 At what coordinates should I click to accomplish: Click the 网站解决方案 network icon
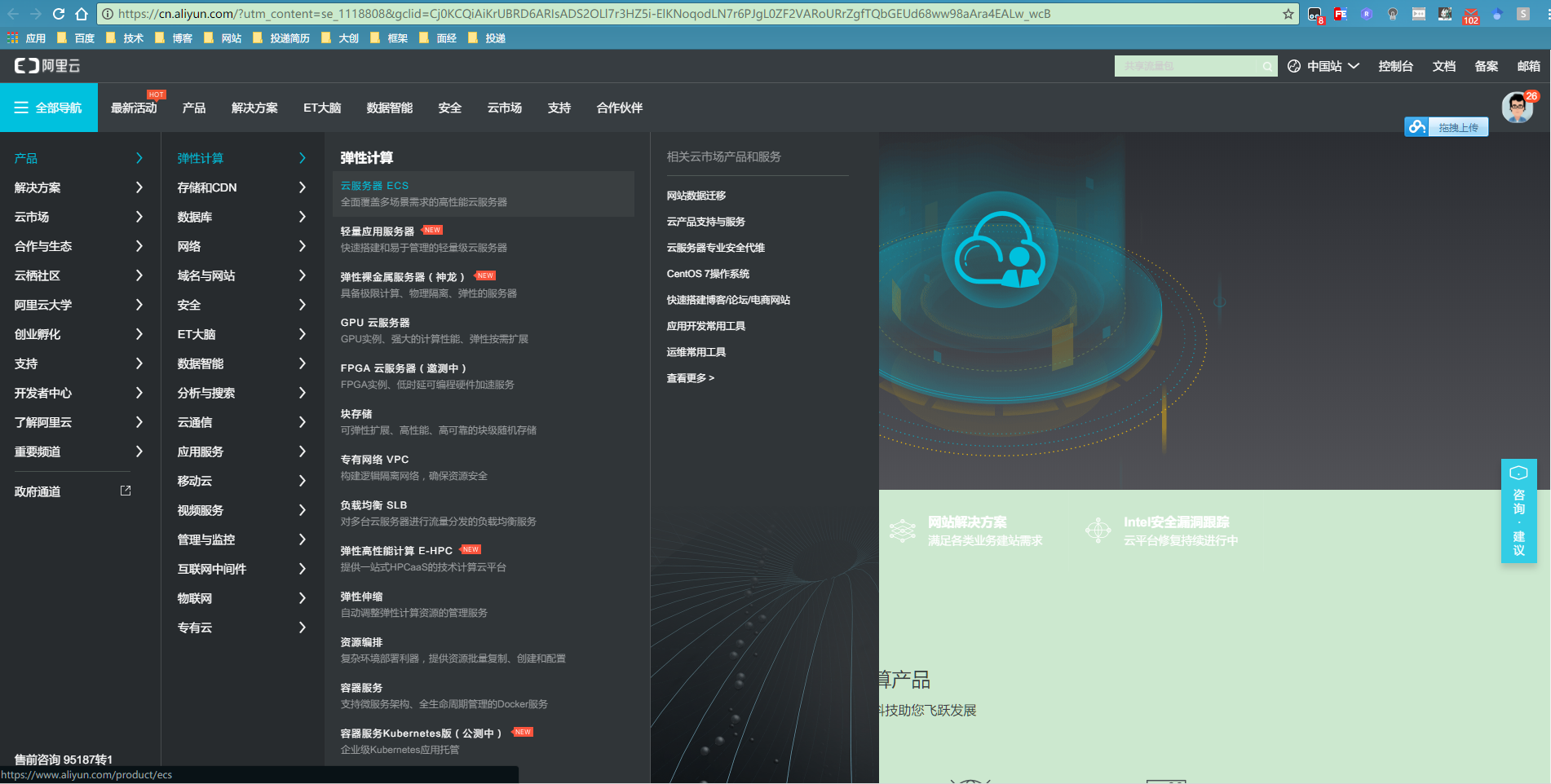[903, 531]
